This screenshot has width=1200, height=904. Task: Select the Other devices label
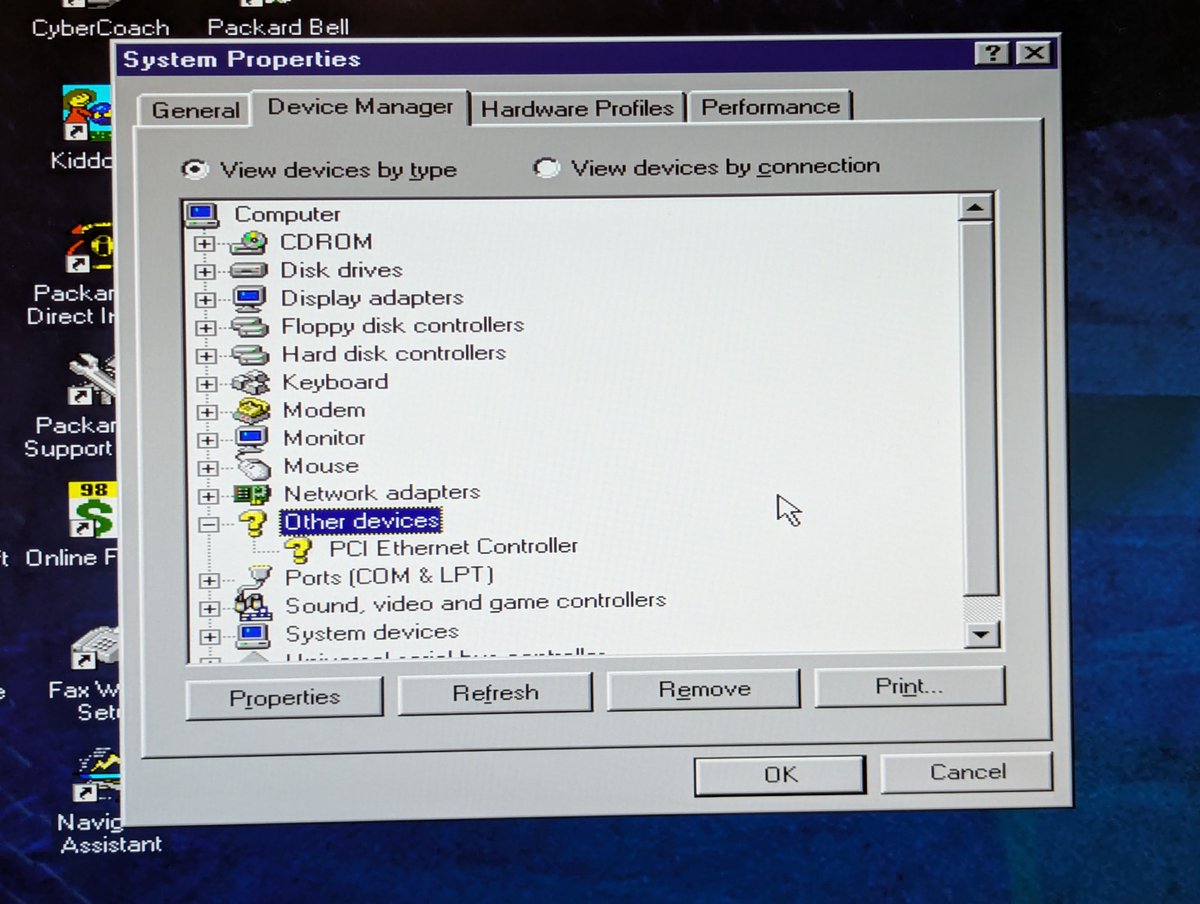point(361,521)
